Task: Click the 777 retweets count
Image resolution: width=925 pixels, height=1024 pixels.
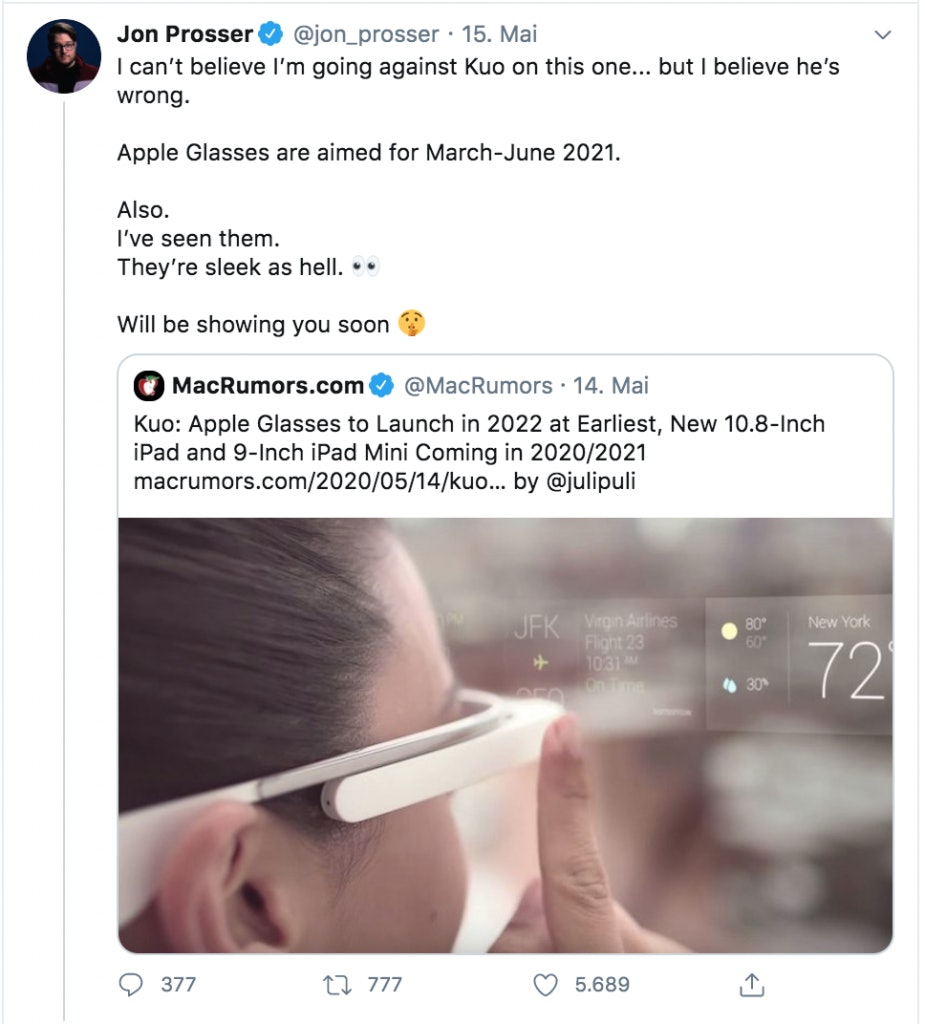Action: 385,985
